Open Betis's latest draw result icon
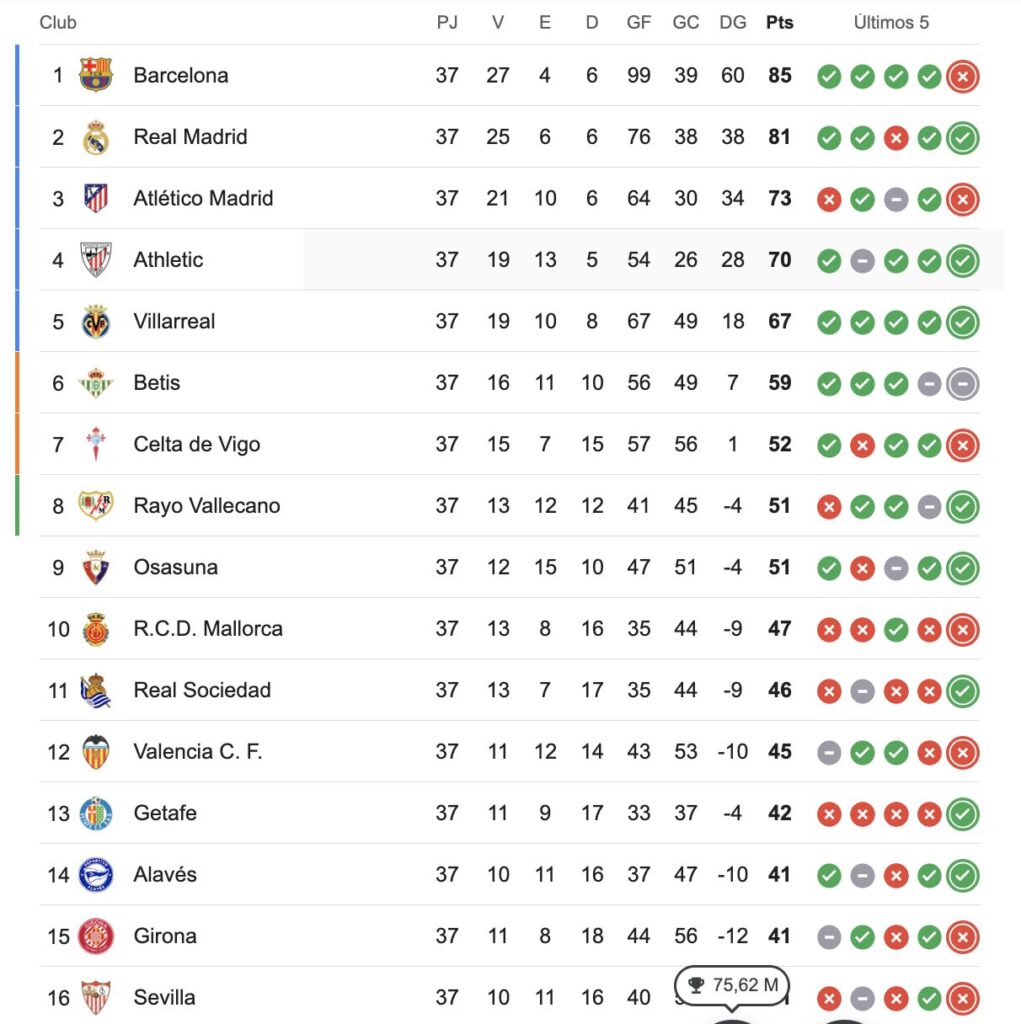Viewport: 1021px width, 1024px height. (963, 384)
